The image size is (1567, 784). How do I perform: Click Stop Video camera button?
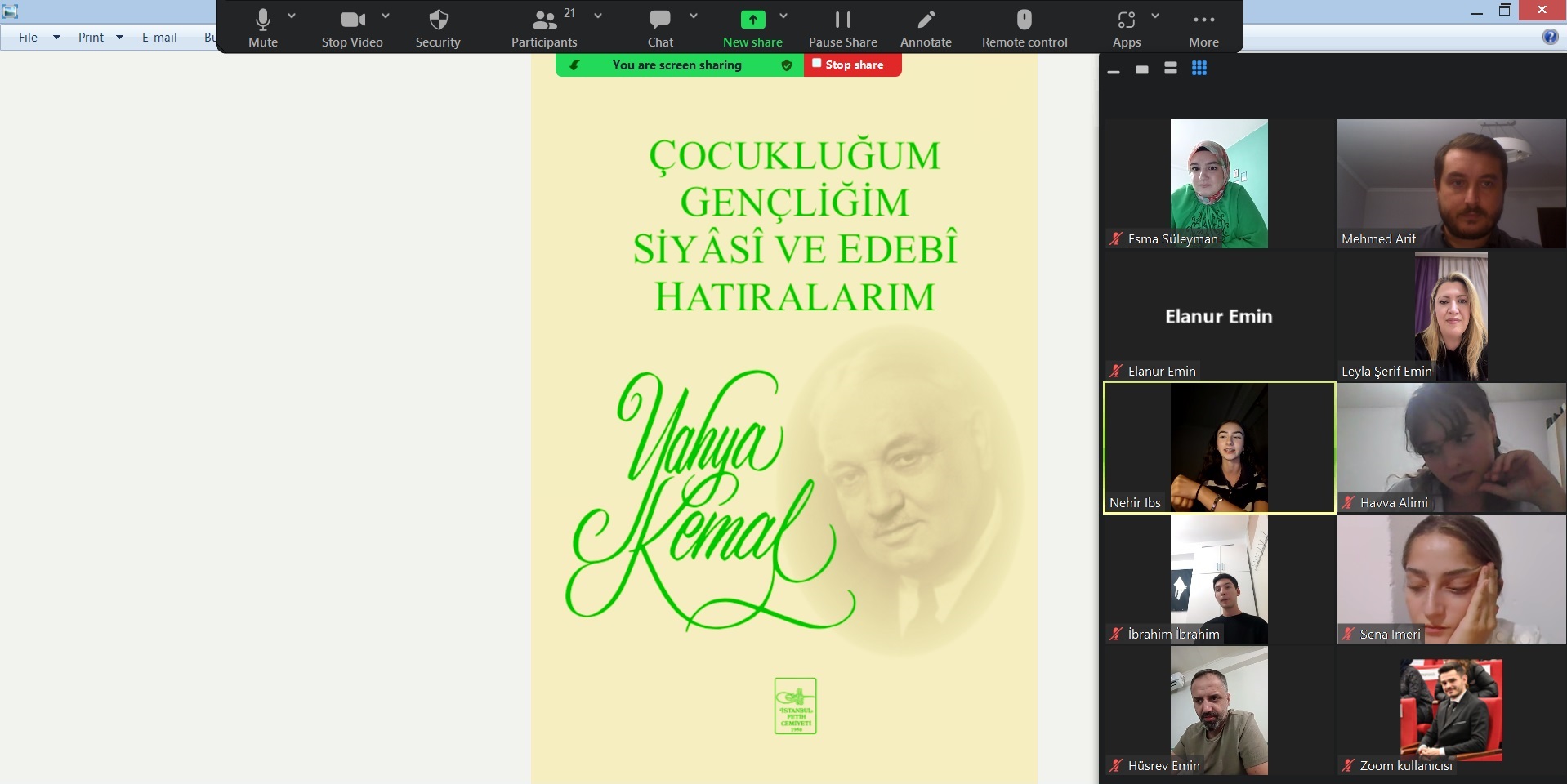(x=352, y=28)
